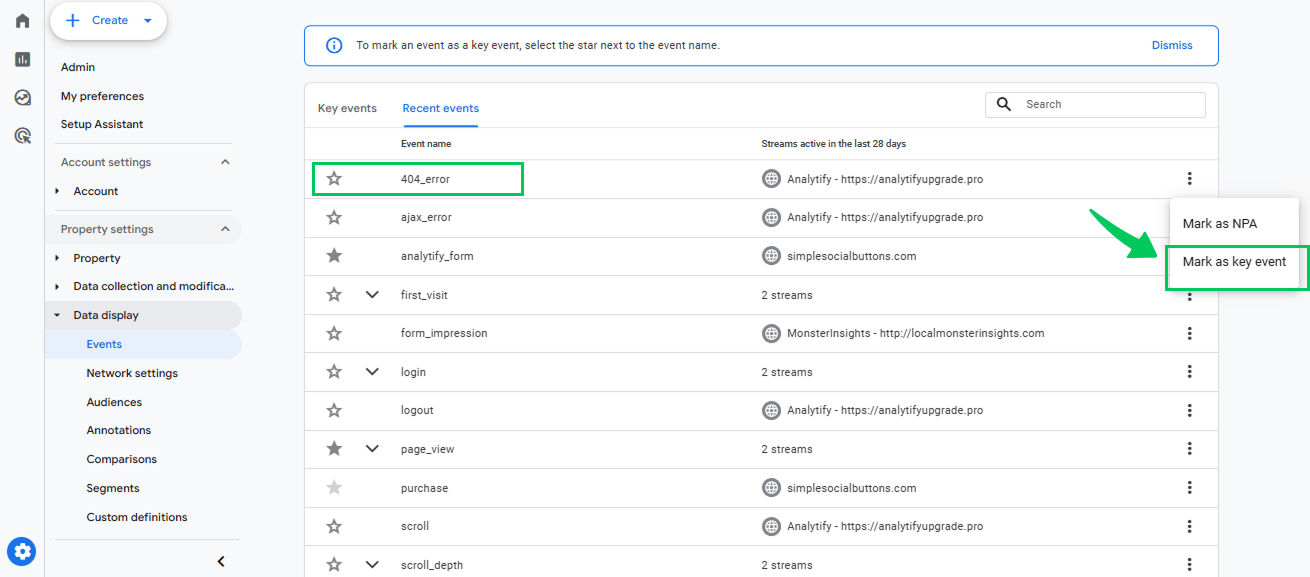The height and width of the screenshot is (577, 1310).
Task: Toggle the star for logout event
Action: tap(334, 410)
